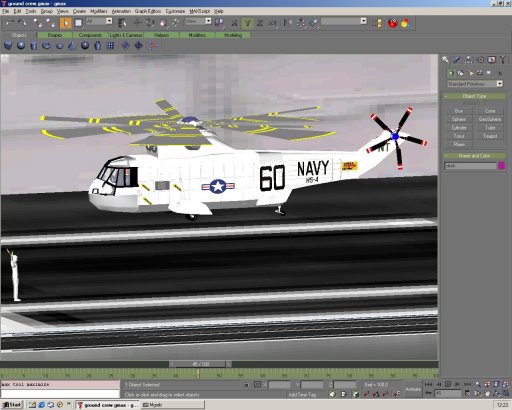The image size is (512, 410).
Task: Click Add Time Tag in status bar
Action: 302,395
